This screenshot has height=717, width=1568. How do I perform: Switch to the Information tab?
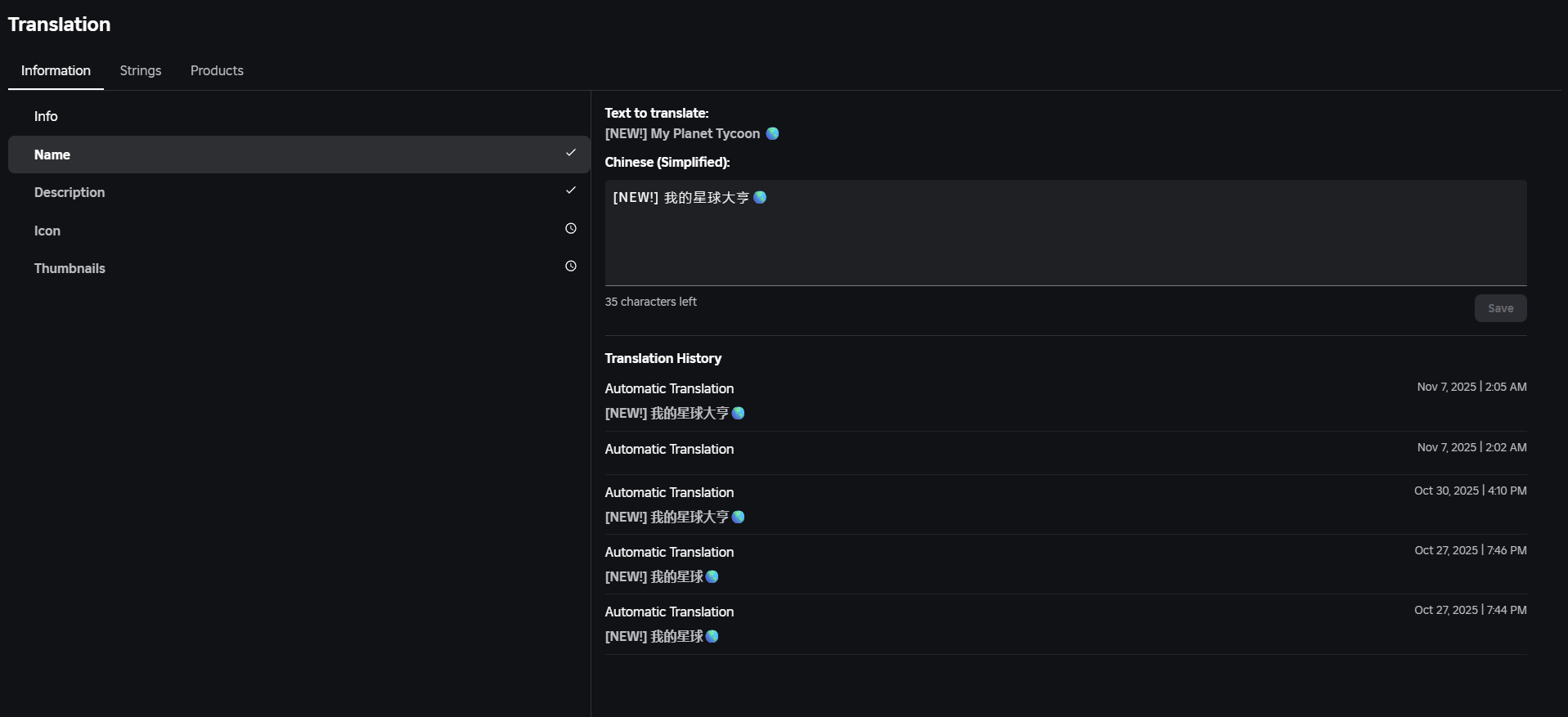point(56,70)
